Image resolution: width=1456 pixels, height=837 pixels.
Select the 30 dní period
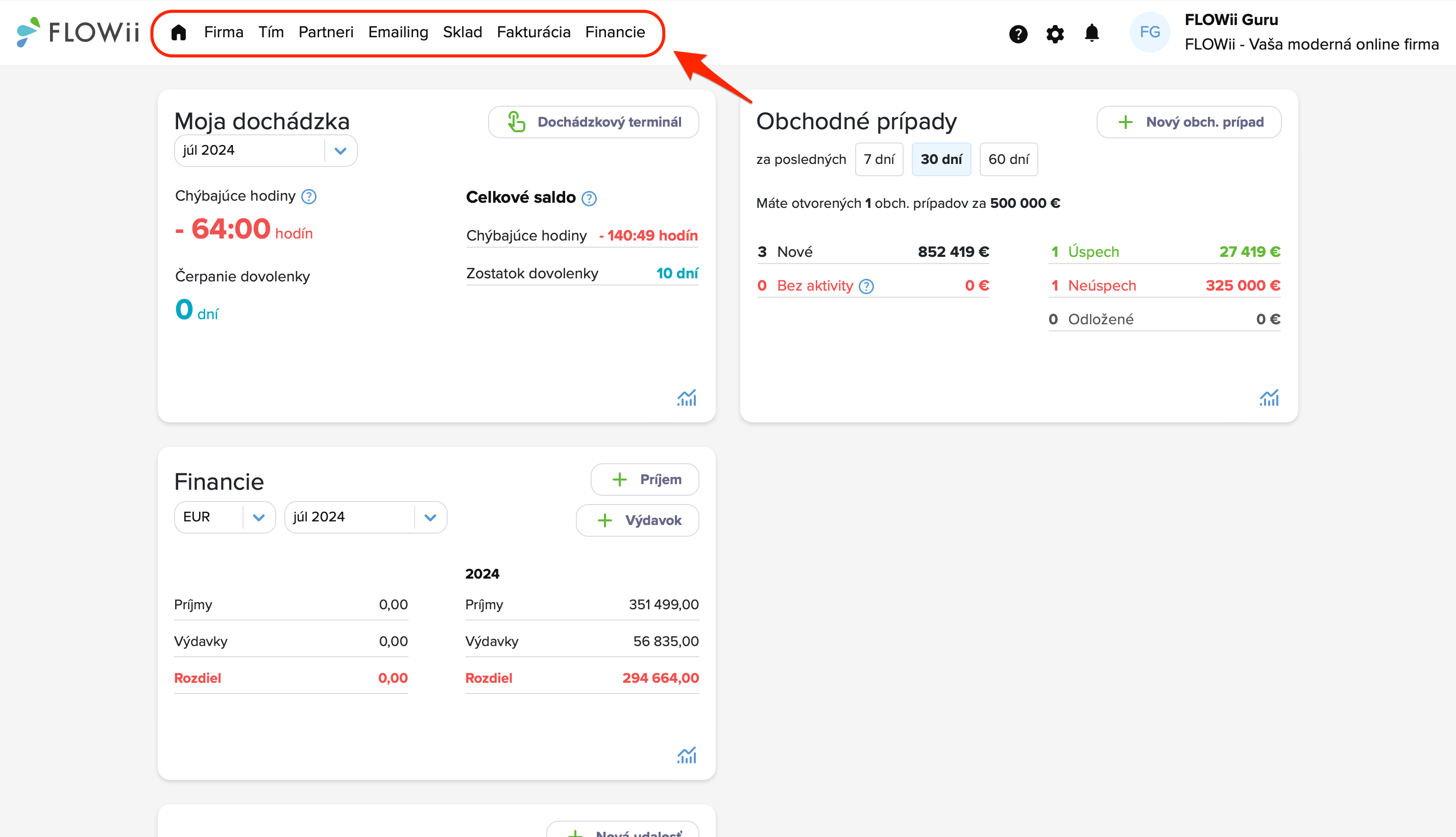point(941,159)
